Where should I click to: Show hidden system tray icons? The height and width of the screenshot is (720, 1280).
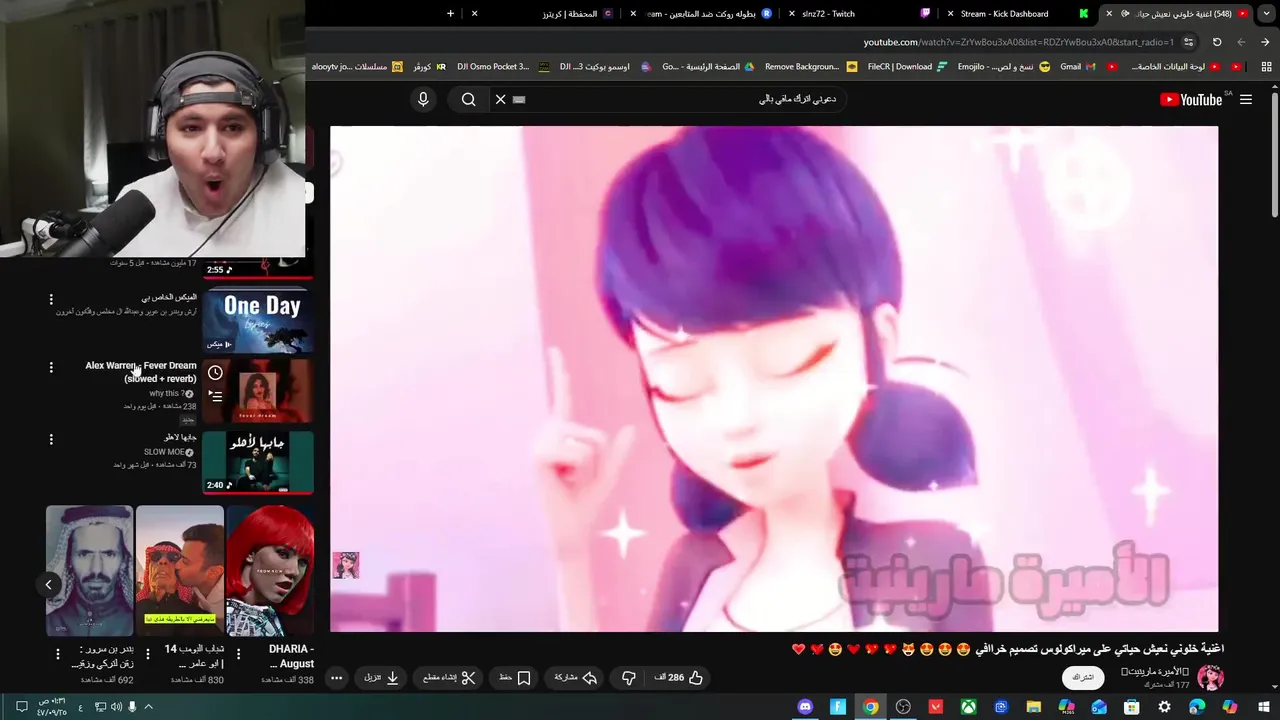point(149,707)
